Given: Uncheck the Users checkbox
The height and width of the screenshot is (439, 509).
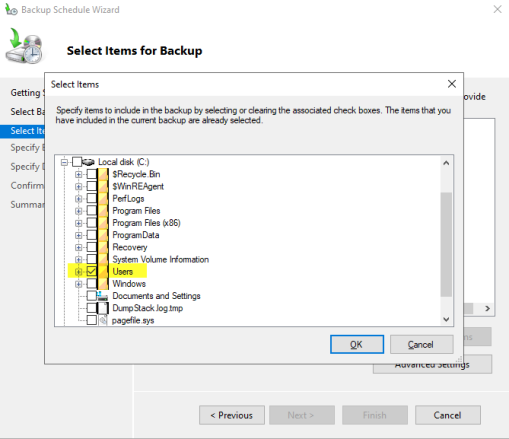Looking at the screenshot, I should tap(92, 271).
